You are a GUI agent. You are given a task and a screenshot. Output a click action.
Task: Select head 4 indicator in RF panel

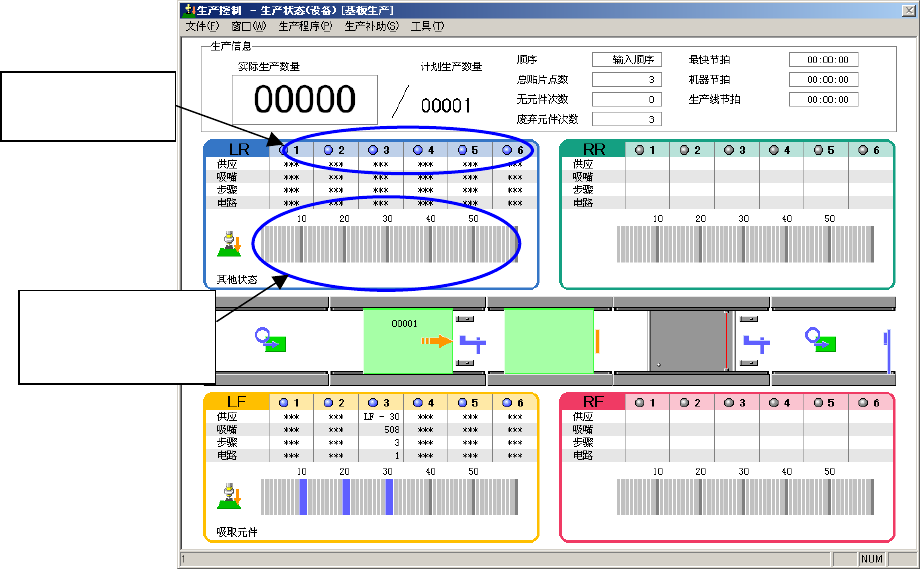[x=773, y=402]
